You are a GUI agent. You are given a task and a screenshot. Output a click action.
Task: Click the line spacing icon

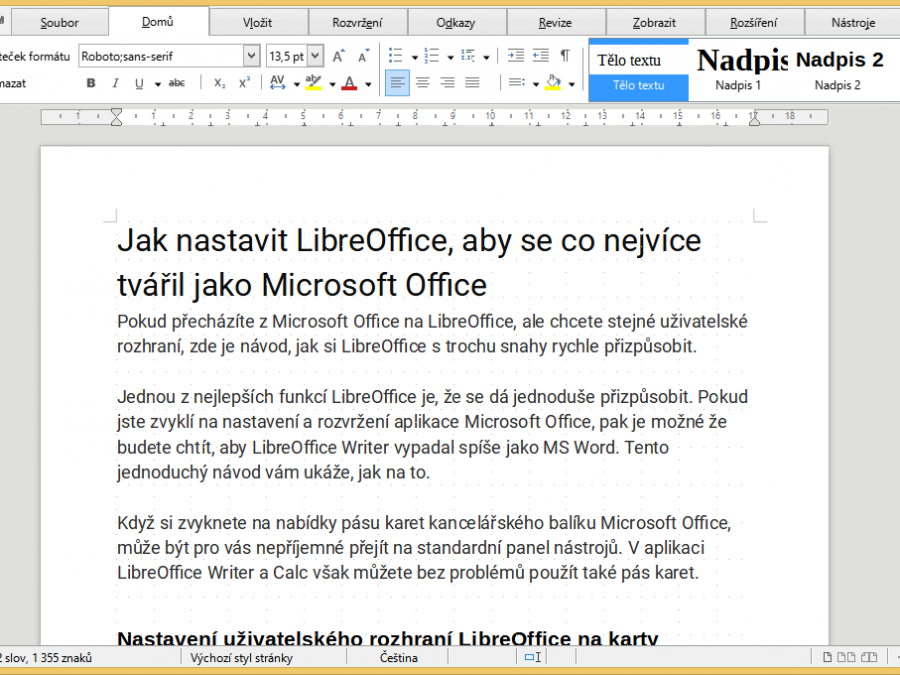click(516, 83)
